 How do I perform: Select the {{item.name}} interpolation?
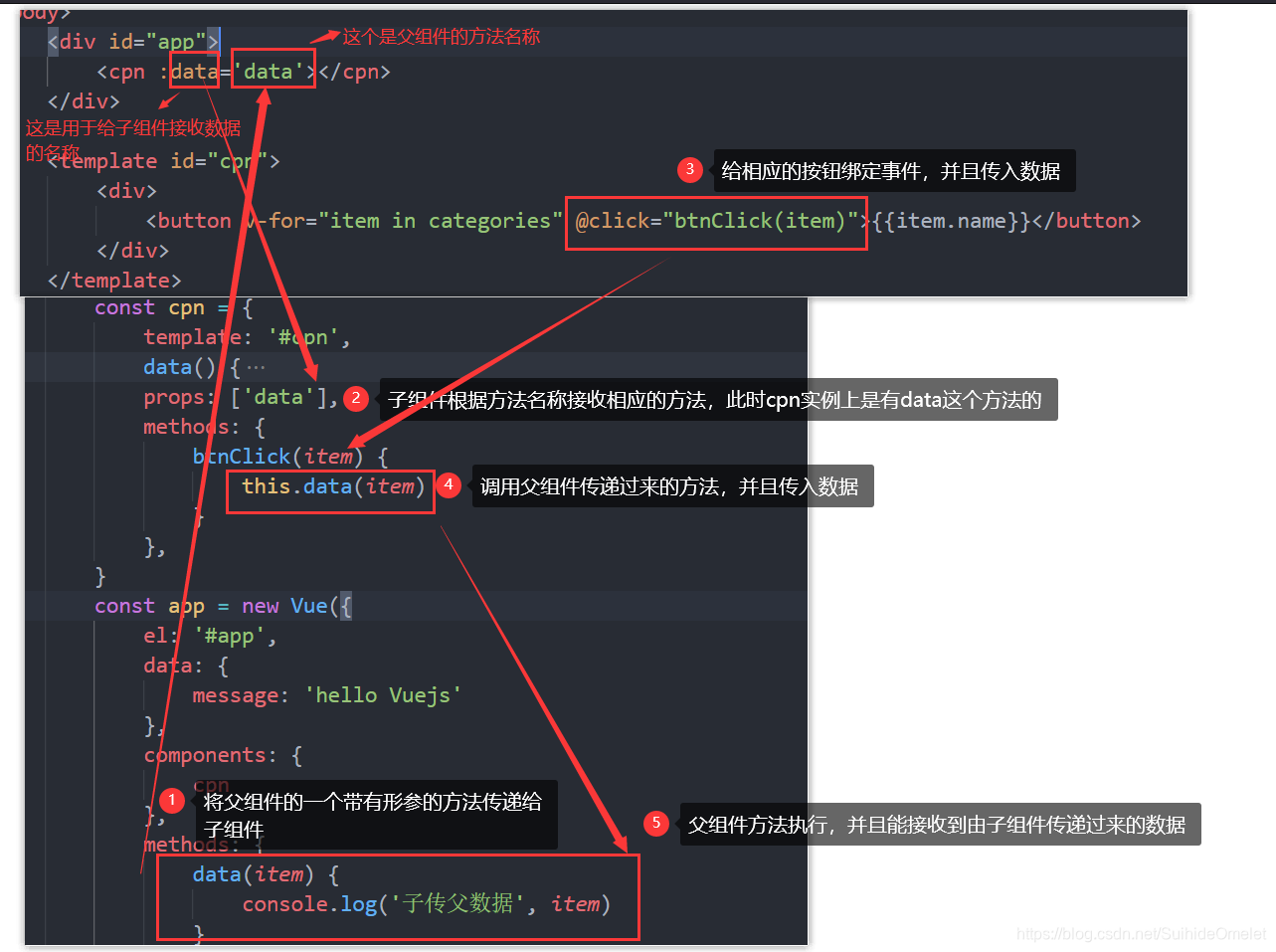[x=952, y=221]
